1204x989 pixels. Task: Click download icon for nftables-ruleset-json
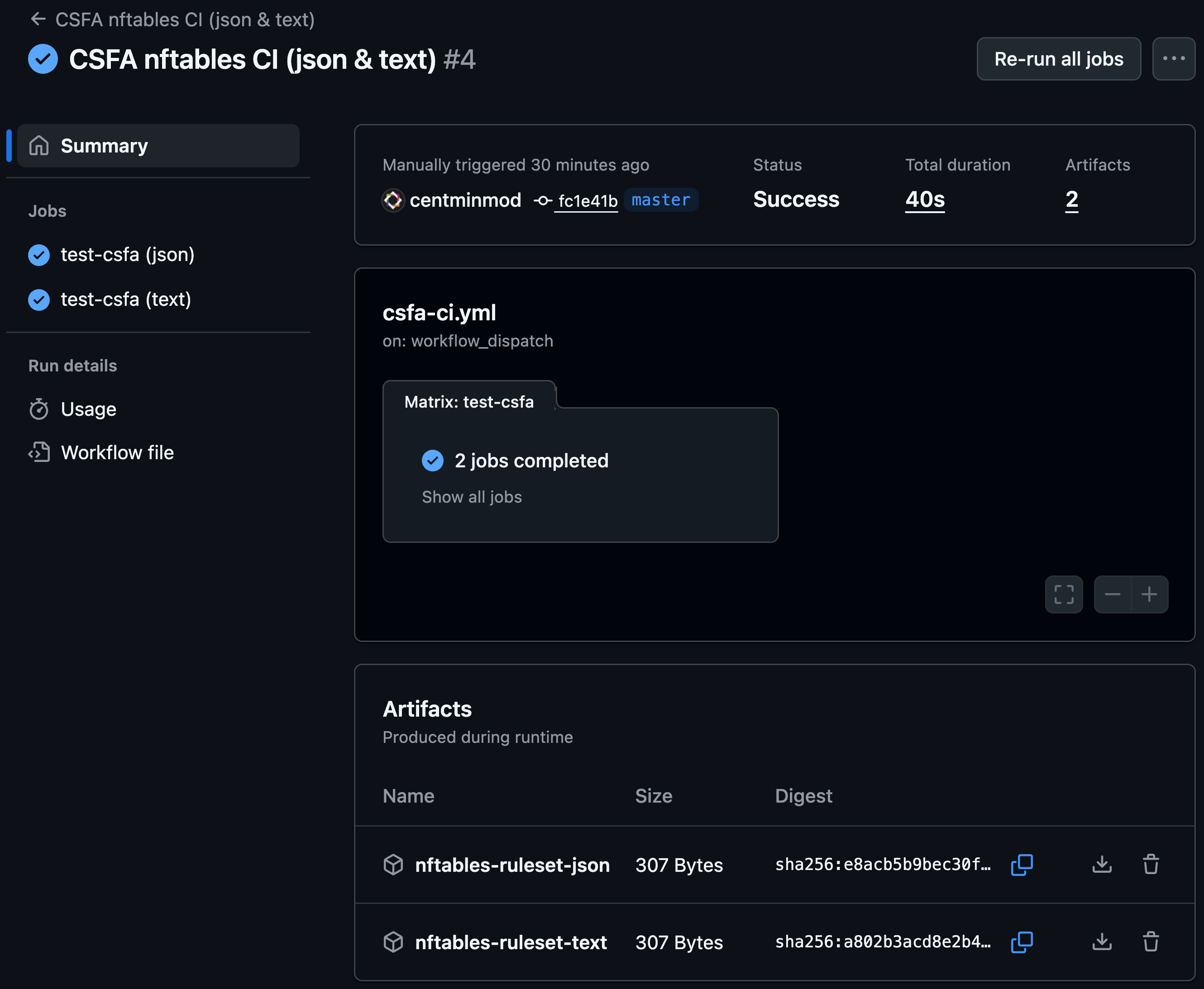tap(1102, 864)
